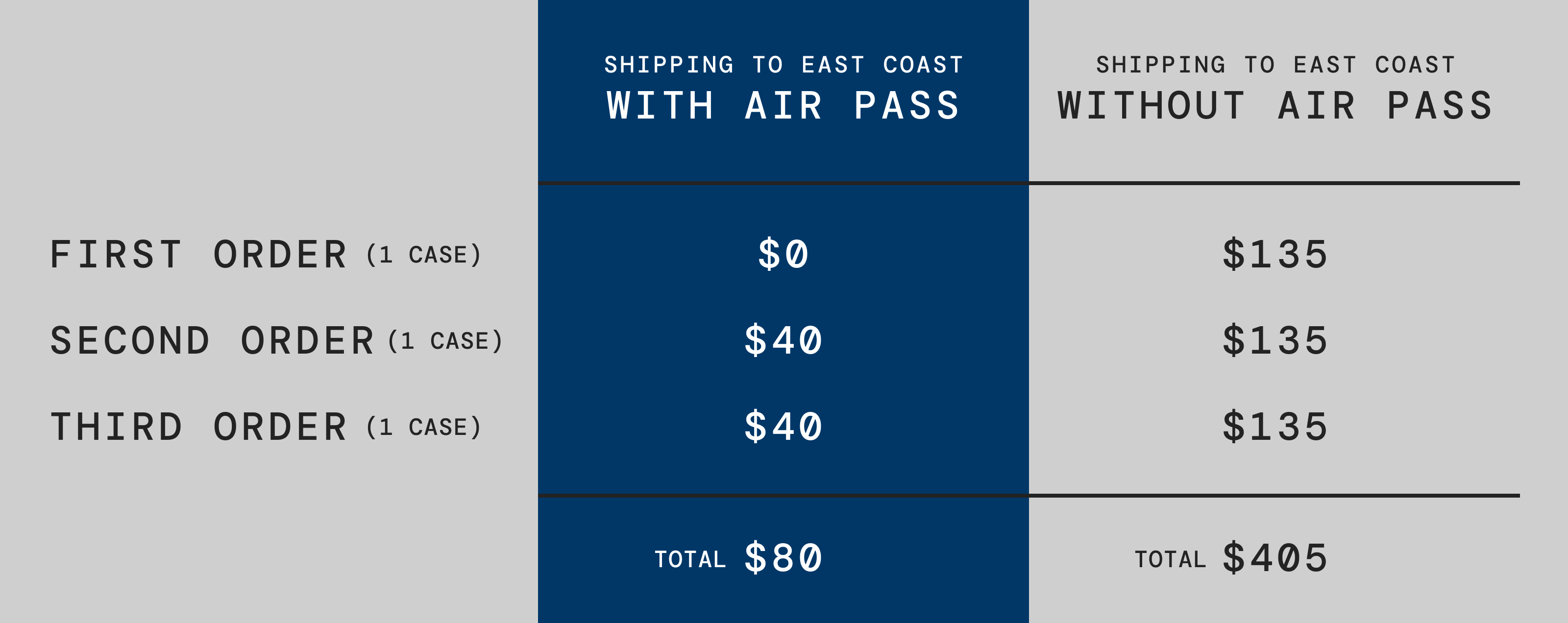Click the (1 CASE) note beside THIRD ORDER
The image size is (1568, 623).
point(424,428)
